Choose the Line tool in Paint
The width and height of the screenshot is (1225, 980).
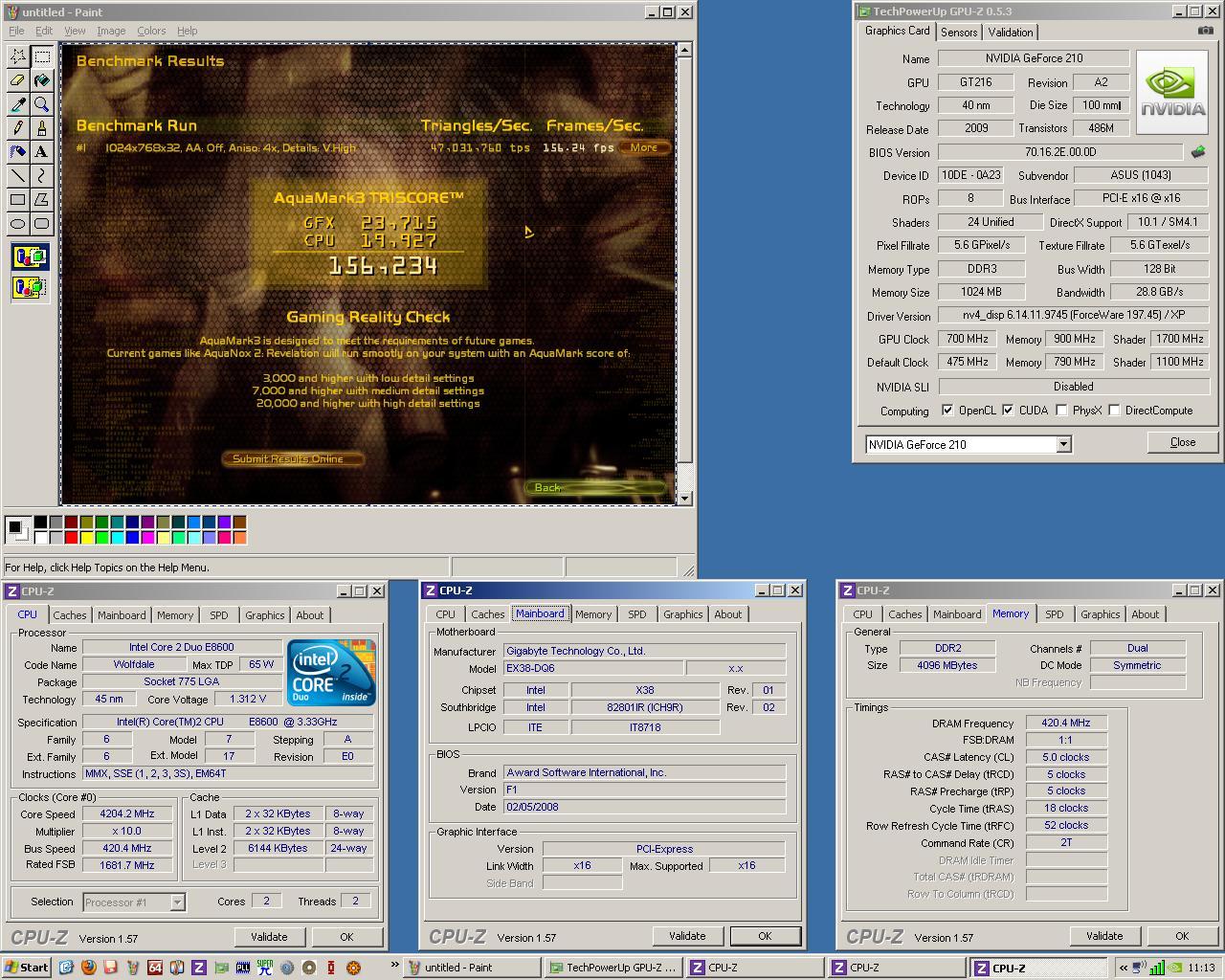[17, 175]
